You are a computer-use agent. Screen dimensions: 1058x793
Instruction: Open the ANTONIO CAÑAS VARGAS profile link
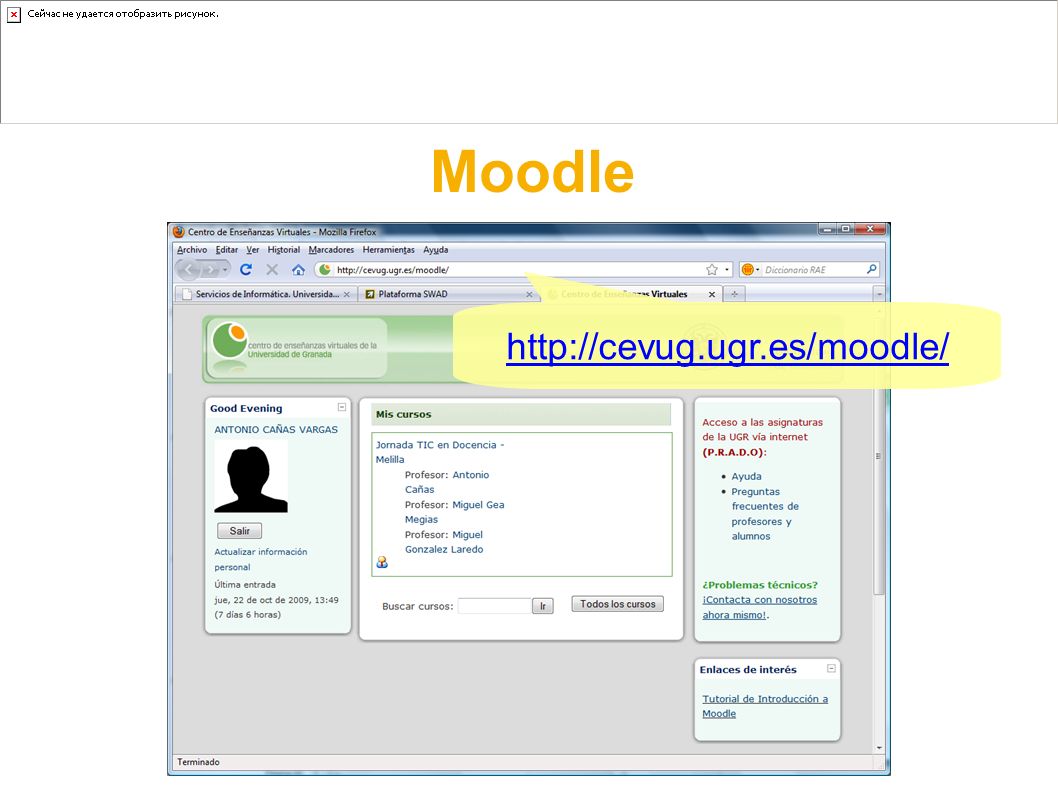pos(276,429)
